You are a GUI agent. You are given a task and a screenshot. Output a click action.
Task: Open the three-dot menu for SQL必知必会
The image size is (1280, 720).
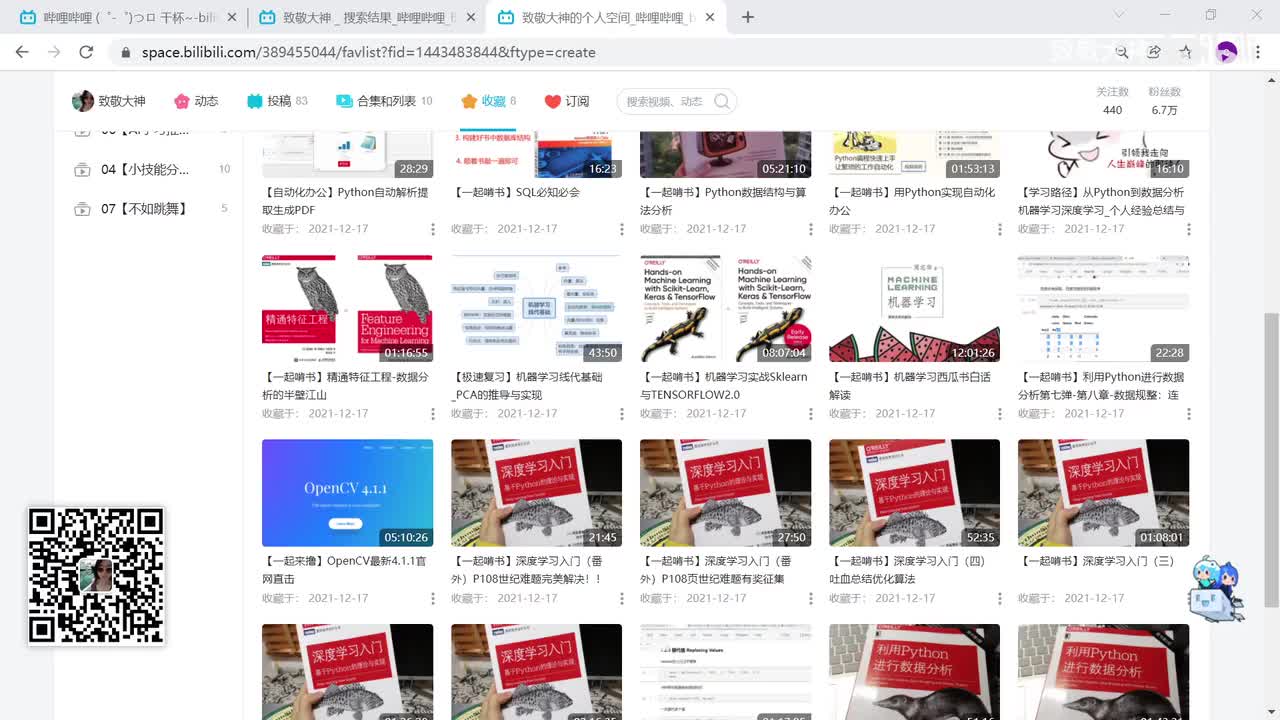click(622, 229)
